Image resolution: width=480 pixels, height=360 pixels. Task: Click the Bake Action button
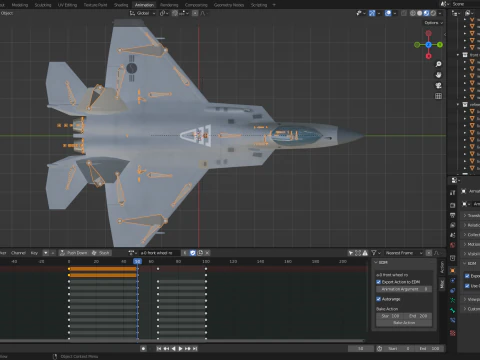pyautogui.click(x=404, y=323)
